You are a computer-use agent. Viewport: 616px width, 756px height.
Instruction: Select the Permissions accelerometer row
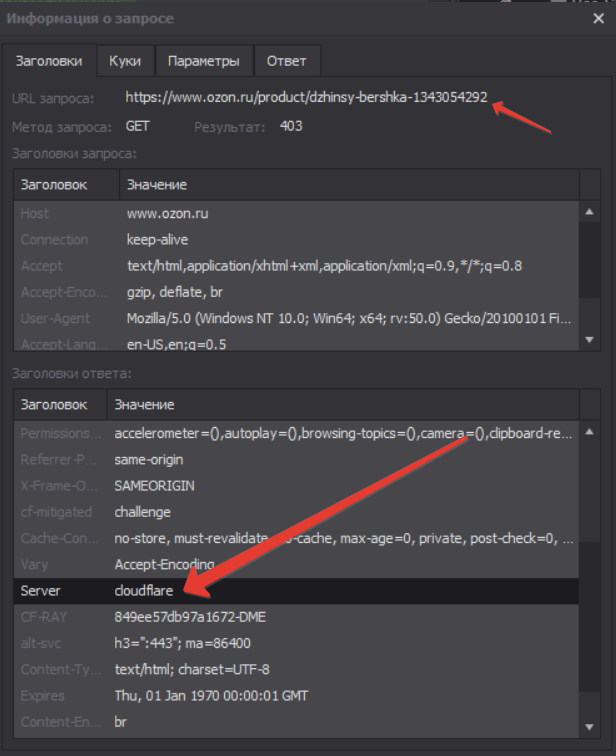[x=296, y=433]
